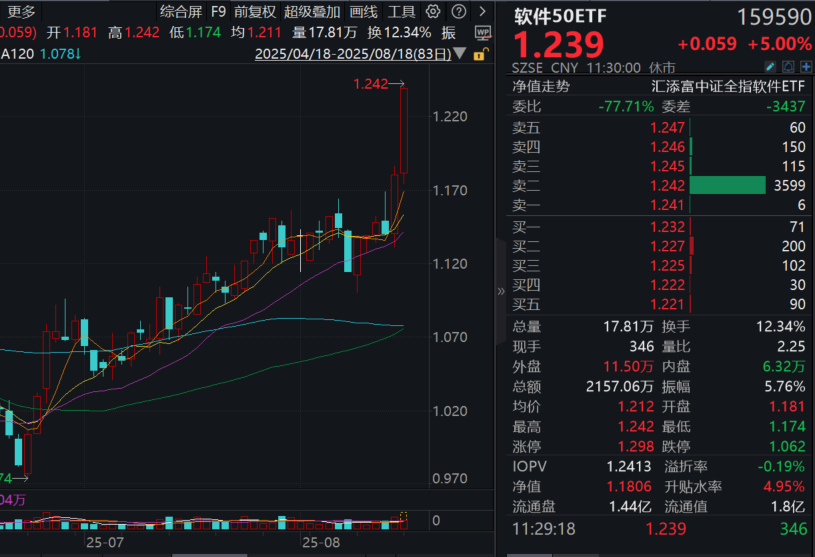Open 前复权 price adjustment options

click(255, 12)
